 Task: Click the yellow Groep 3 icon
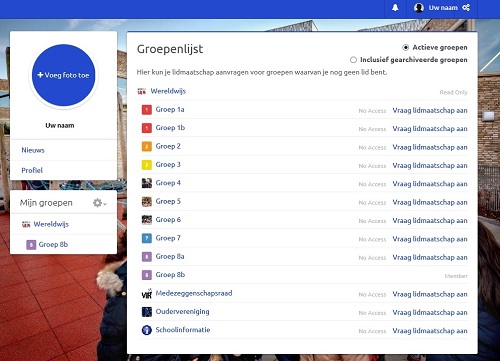coord(147,165)
